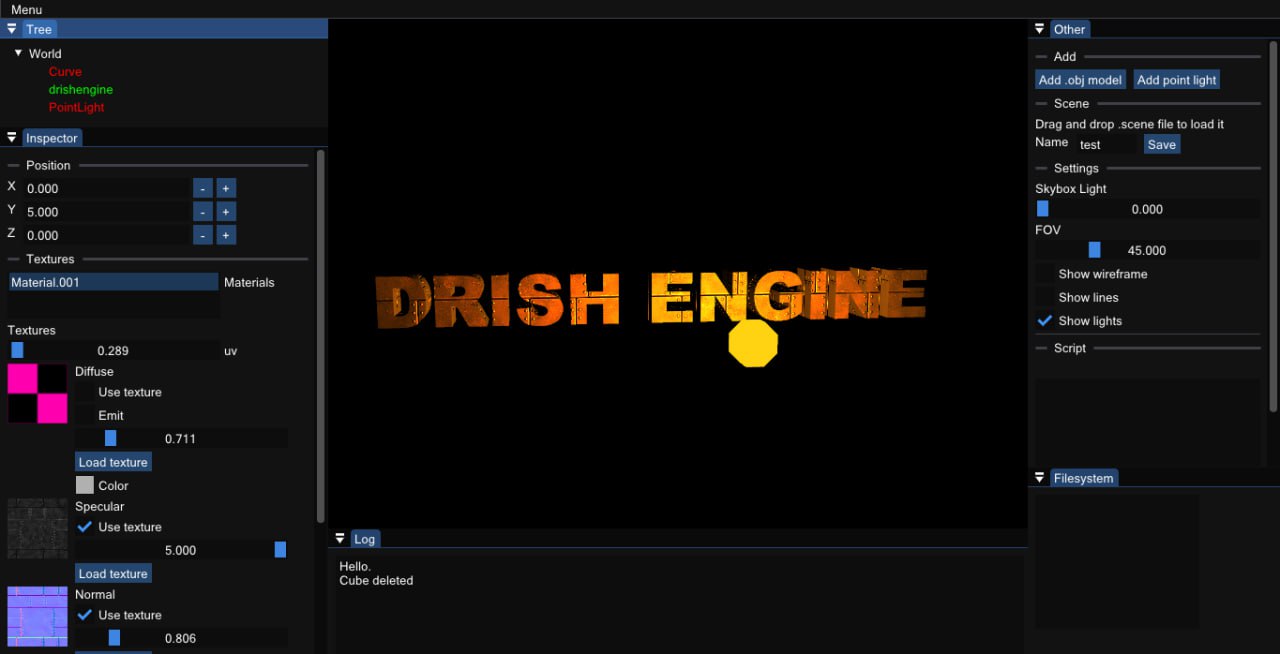Image resolution: width=1280 pixels, height=654 pixels.
Task: Collapse the Inspector panel chevron icon
Action: click(x=10, y=137)
